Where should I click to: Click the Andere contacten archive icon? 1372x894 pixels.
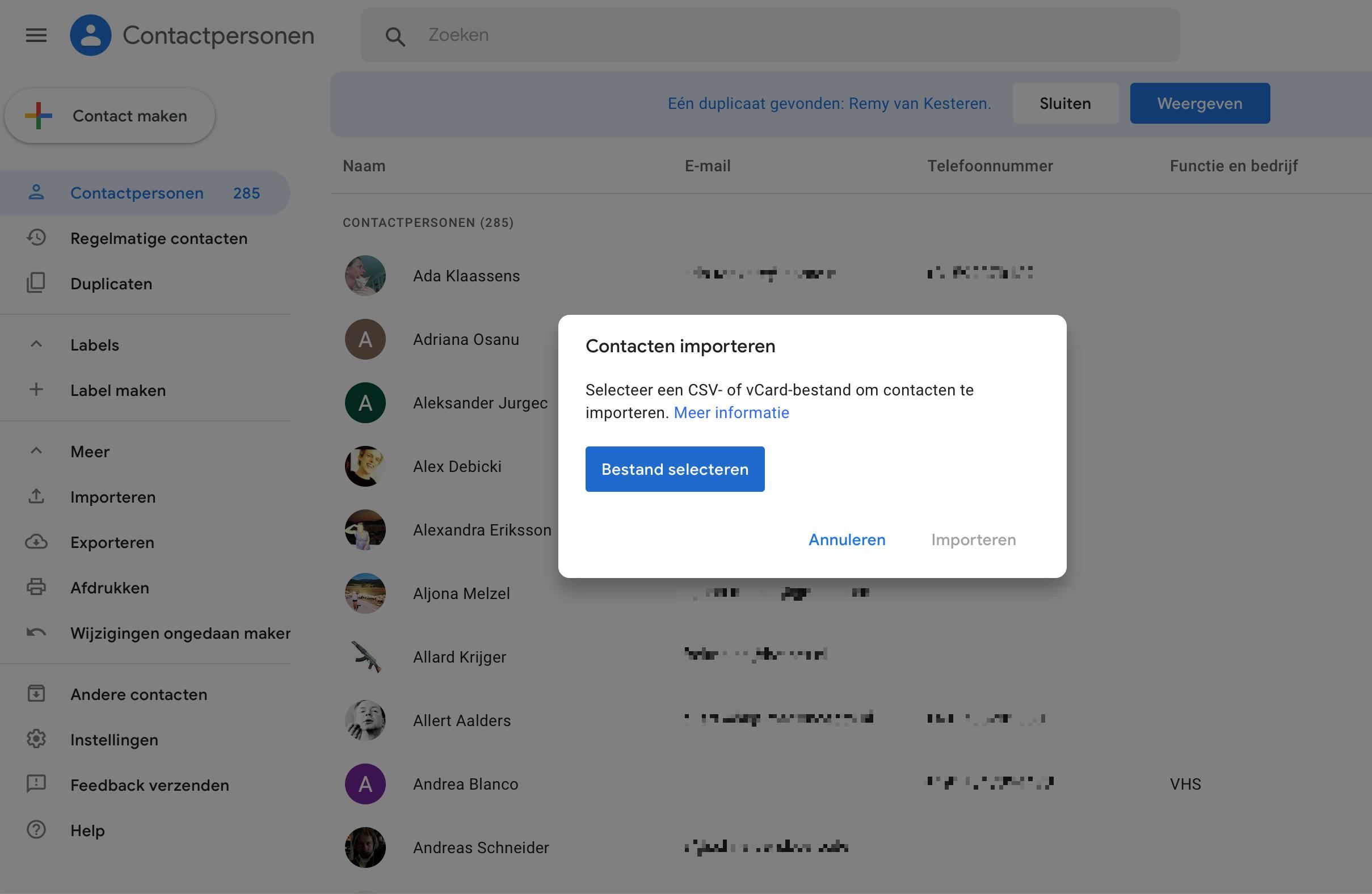coord(36,693)
